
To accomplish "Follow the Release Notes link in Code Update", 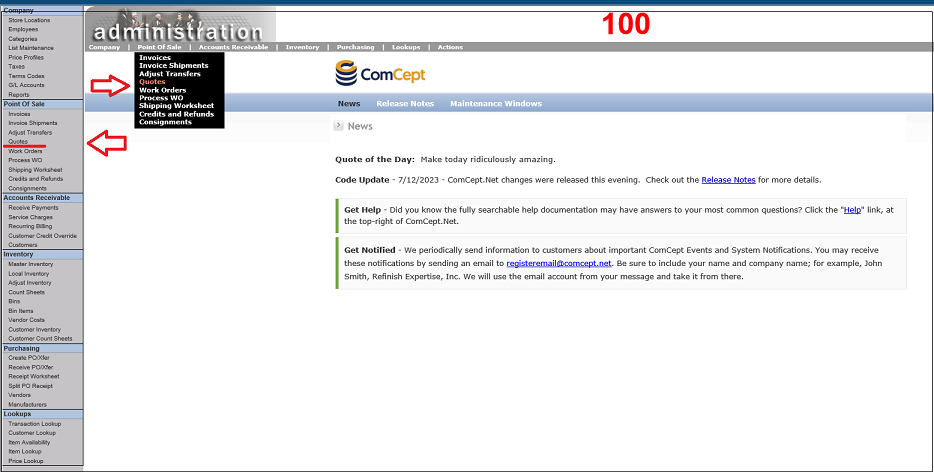I will (x=728, y=180).
